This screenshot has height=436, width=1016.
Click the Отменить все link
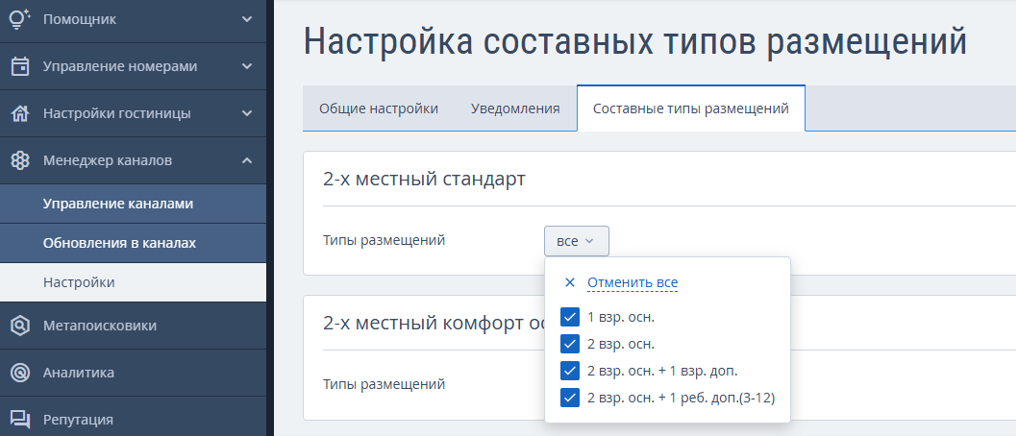[632, 282]
